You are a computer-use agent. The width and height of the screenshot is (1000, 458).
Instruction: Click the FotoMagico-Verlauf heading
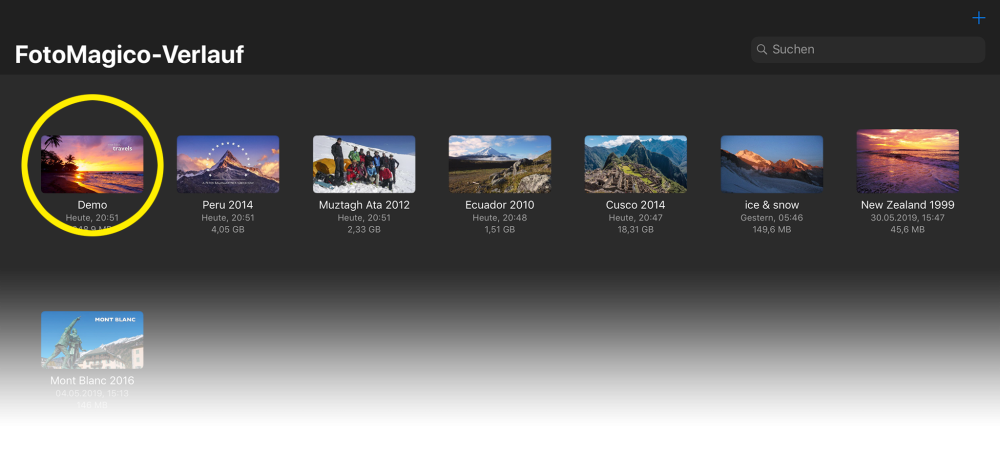(x=129, y=55)
